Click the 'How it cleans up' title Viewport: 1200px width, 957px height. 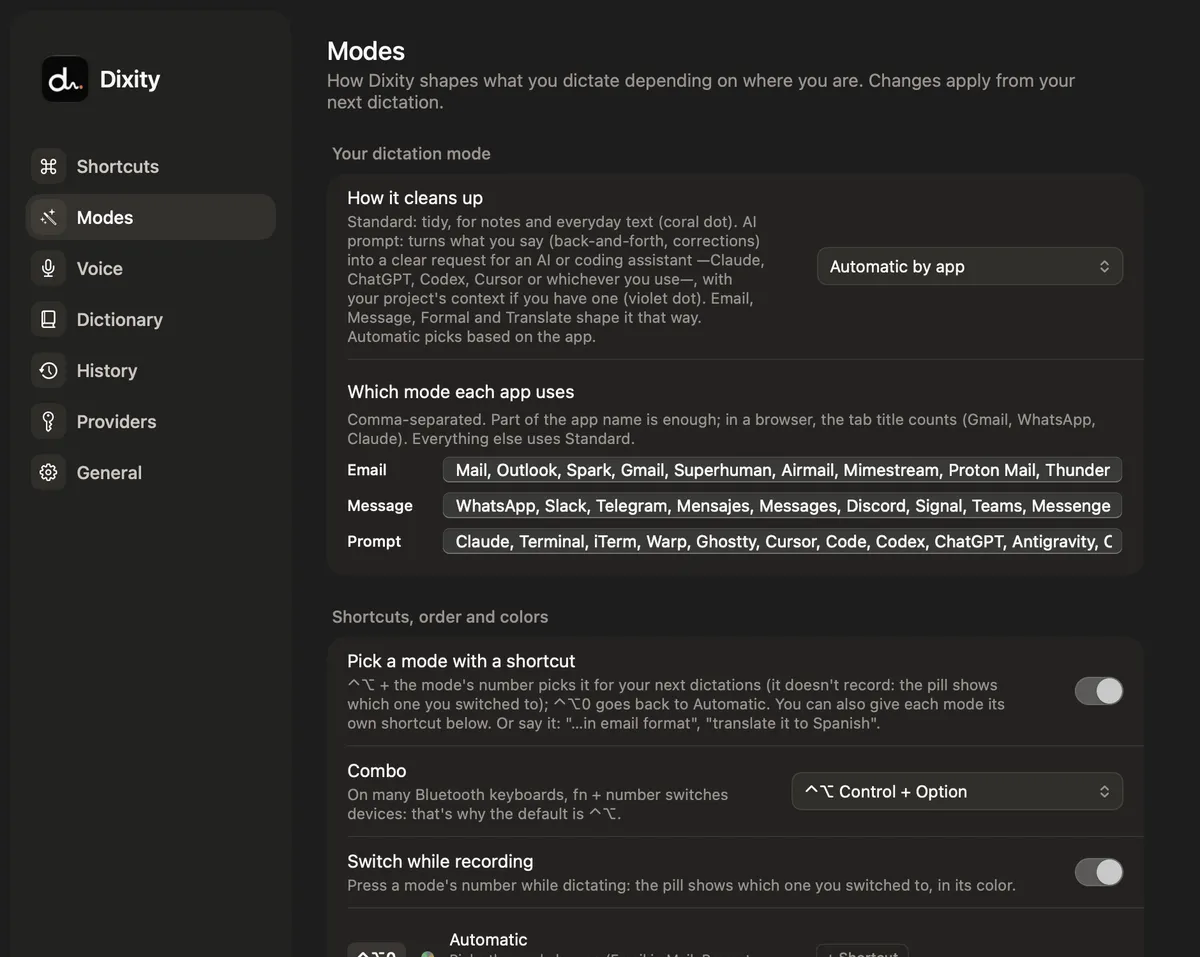415,198
